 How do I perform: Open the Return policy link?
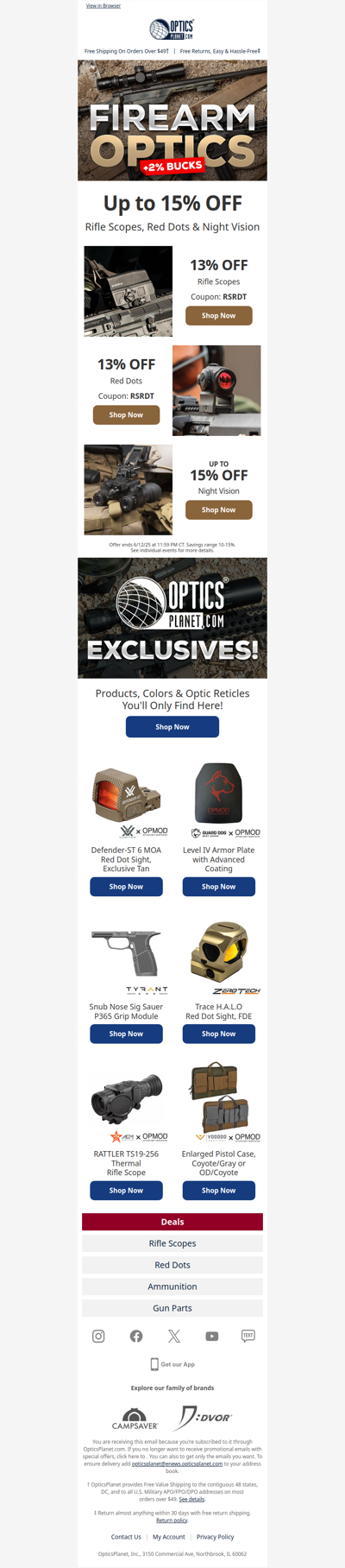[172, 1521]
